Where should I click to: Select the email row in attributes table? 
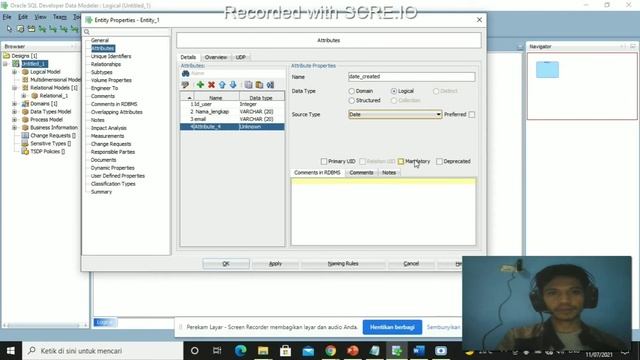232,119
